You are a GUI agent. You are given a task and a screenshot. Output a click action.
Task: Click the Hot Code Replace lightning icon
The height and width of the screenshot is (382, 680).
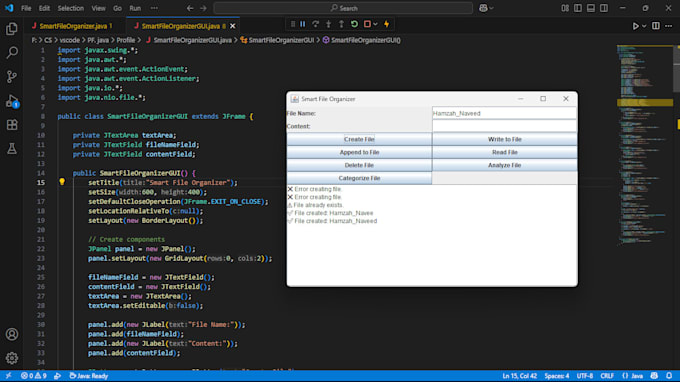[387, 24]
